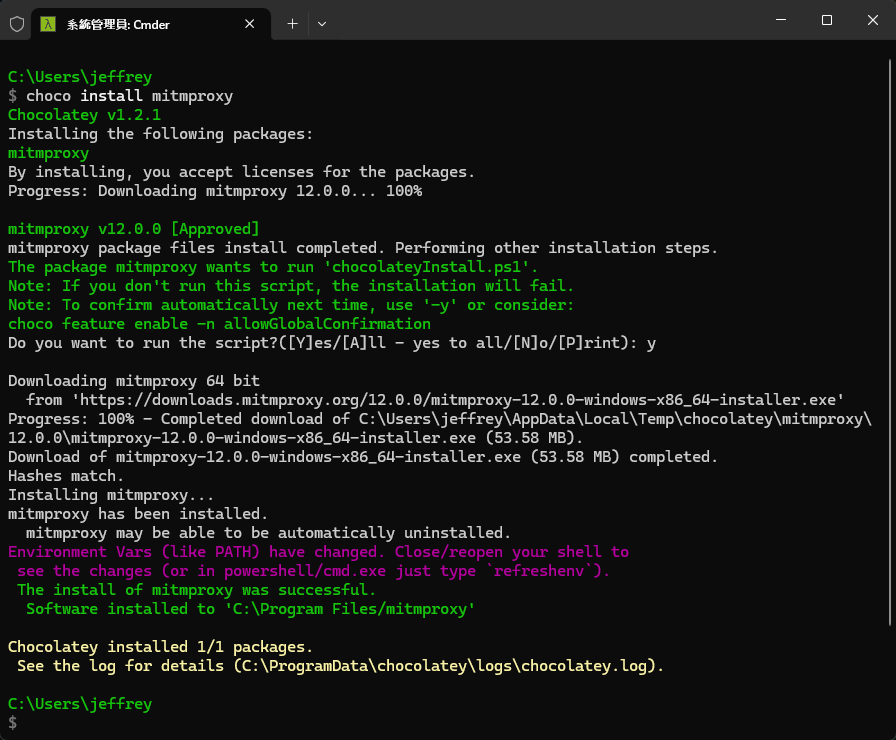The width and height of the screenshot is (896, 740).
Task: Minimize the terminal window
Action: [x=781, y=20]
